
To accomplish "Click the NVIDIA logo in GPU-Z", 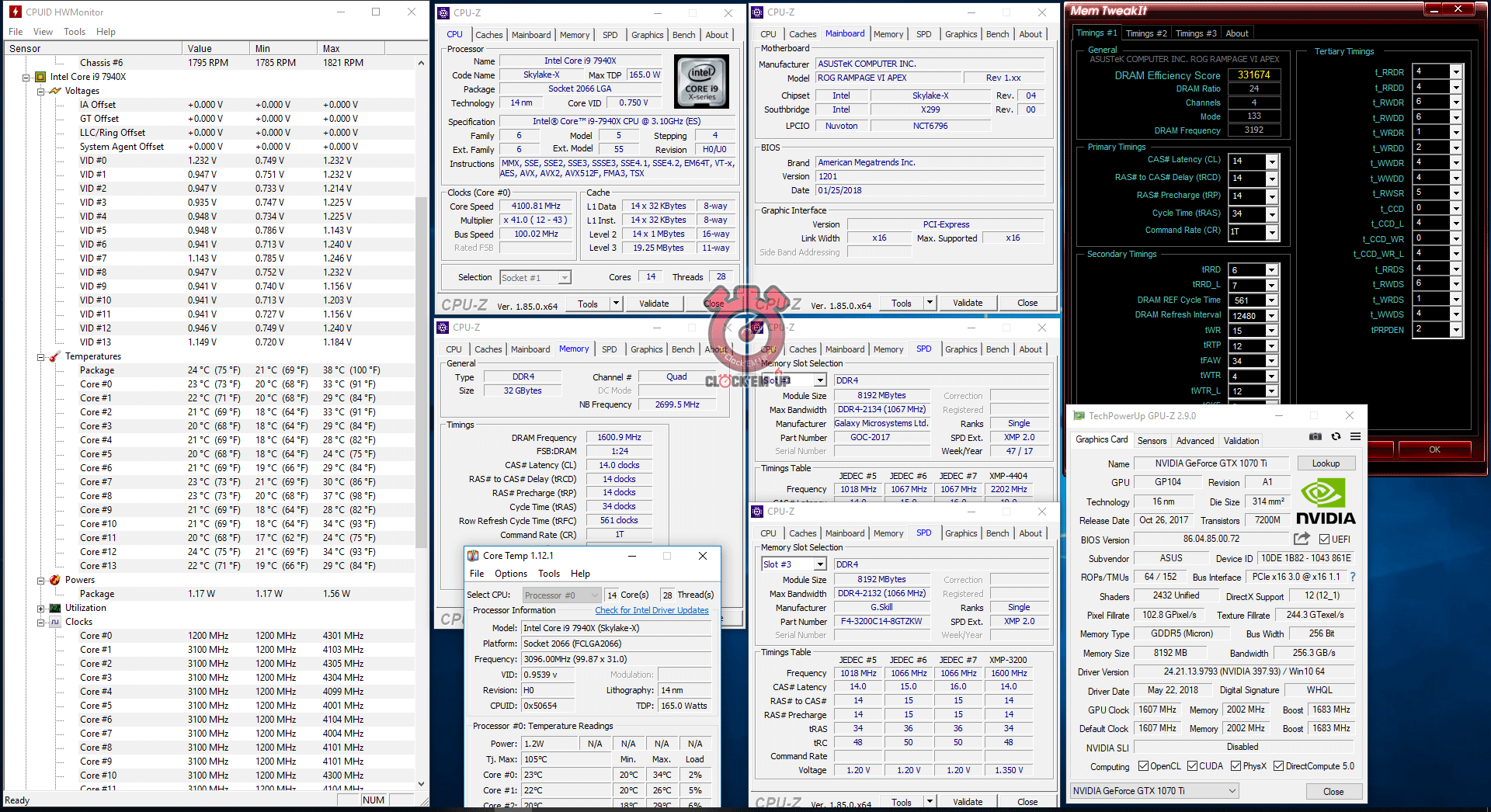I will tap(1326, 502).
